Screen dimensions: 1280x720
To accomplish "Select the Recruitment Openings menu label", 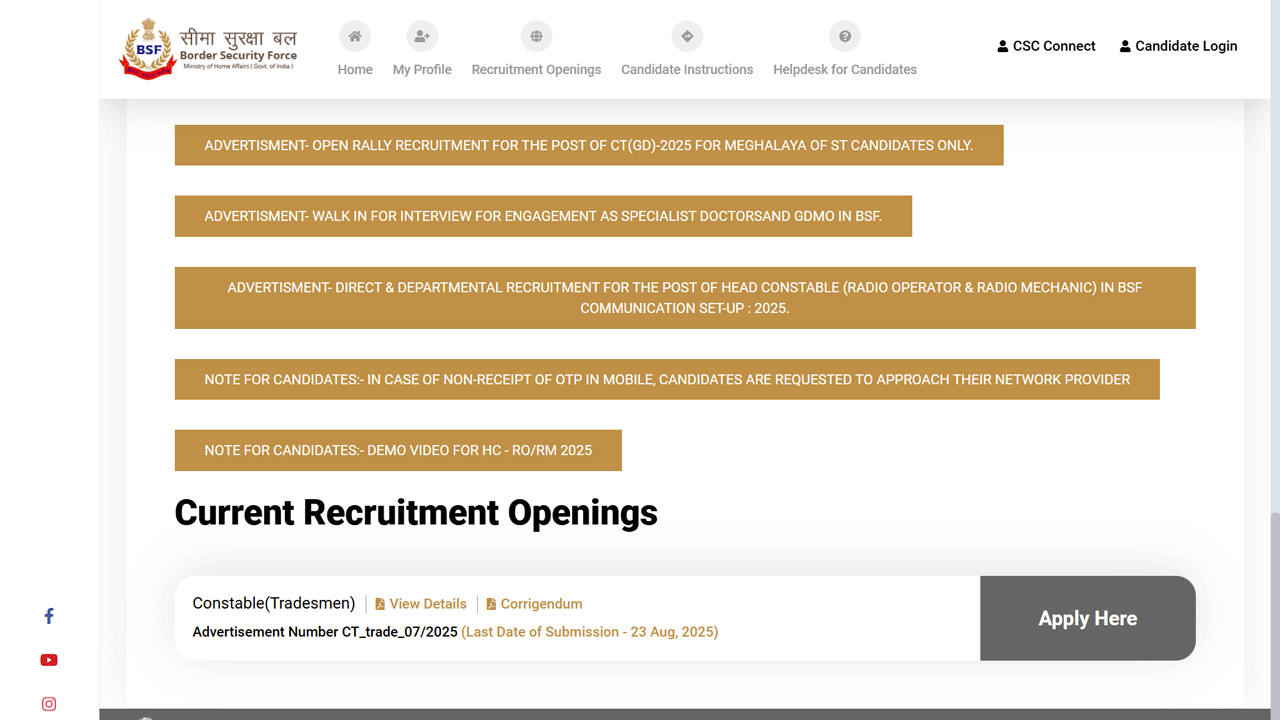I will [536, 70].
